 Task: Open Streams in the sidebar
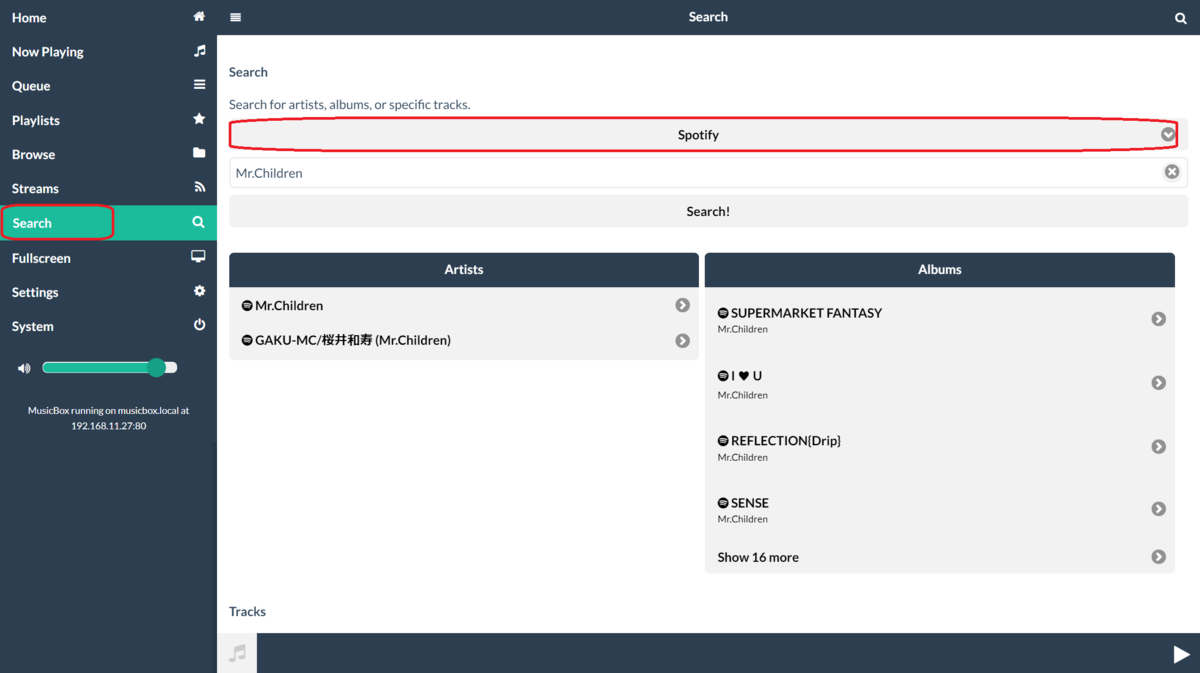pyautogui.click(x=108, y=188)
